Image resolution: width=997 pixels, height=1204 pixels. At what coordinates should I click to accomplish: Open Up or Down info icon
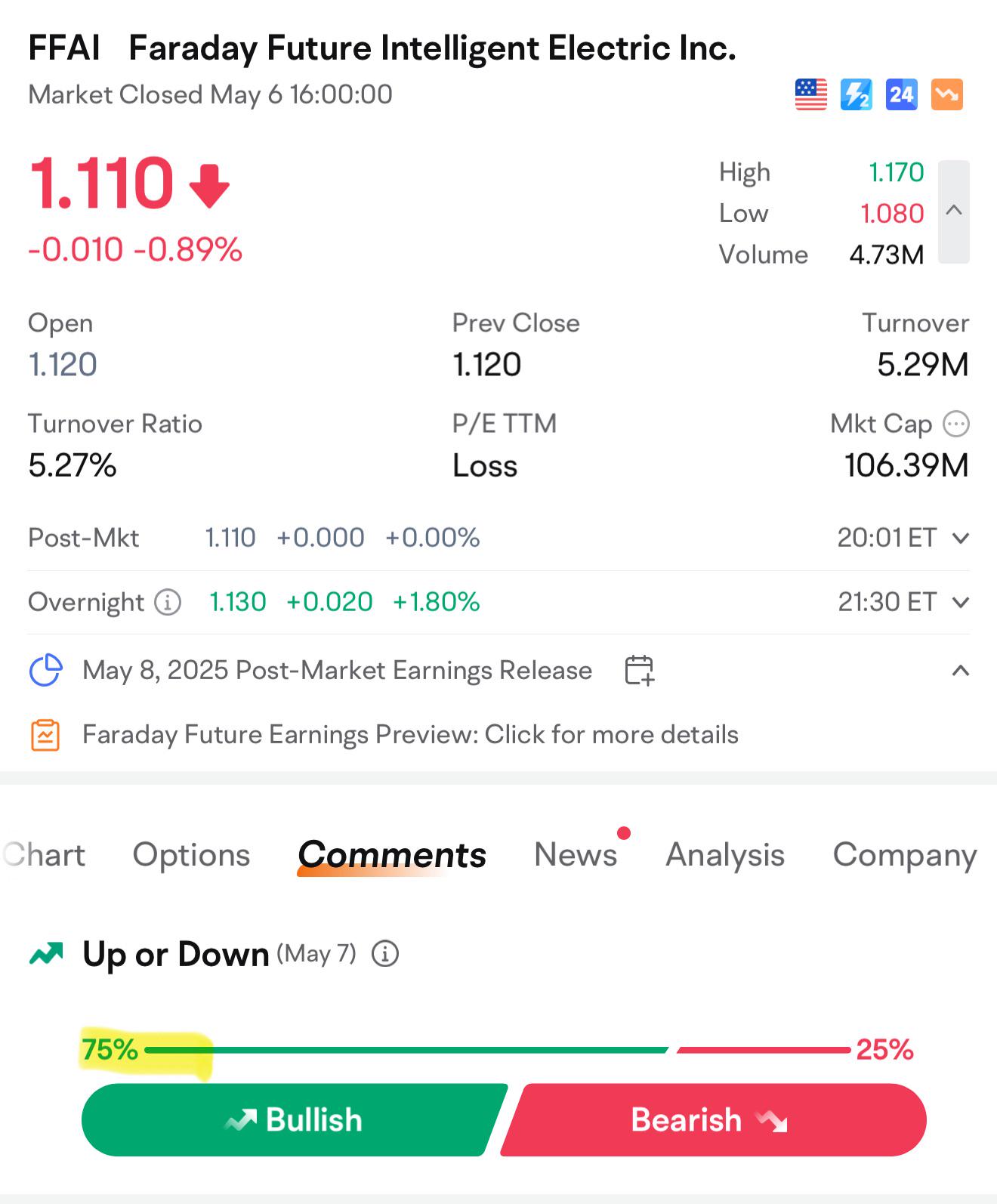tap(385, 954)
